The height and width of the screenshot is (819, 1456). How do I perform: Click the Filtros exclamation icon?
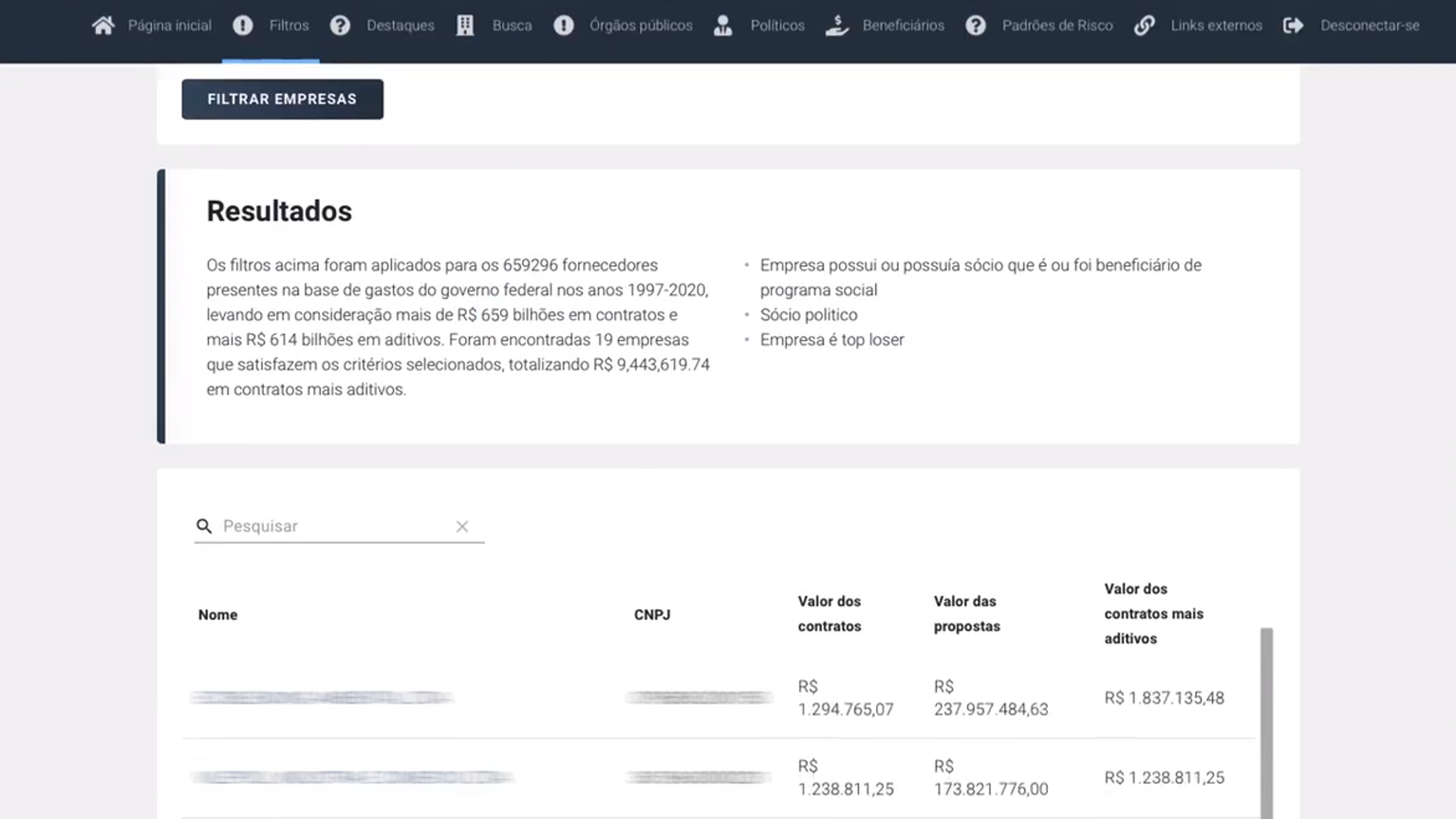243,26
